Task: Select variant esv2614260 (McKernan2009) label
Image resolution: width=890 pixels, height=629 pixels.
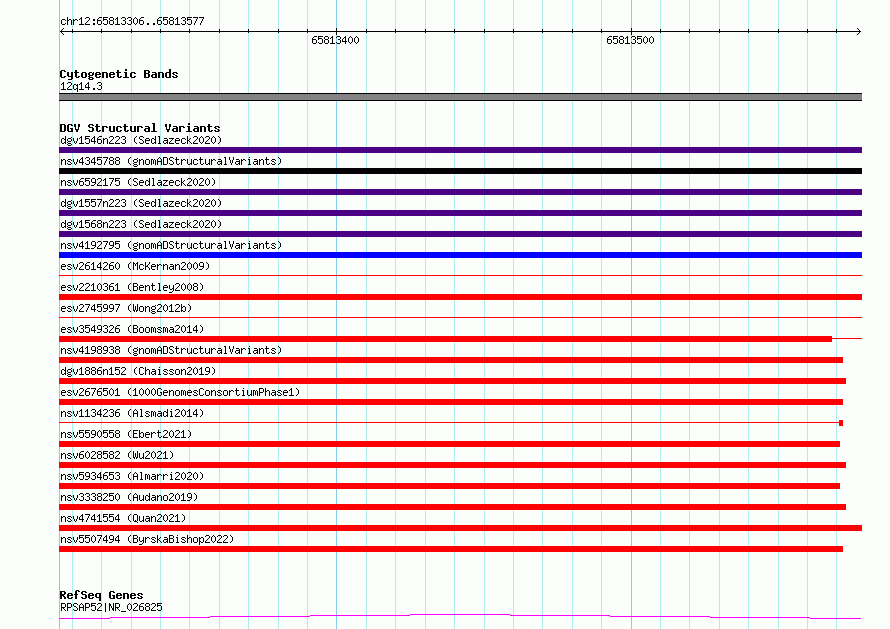Action: tap(135, 266)
